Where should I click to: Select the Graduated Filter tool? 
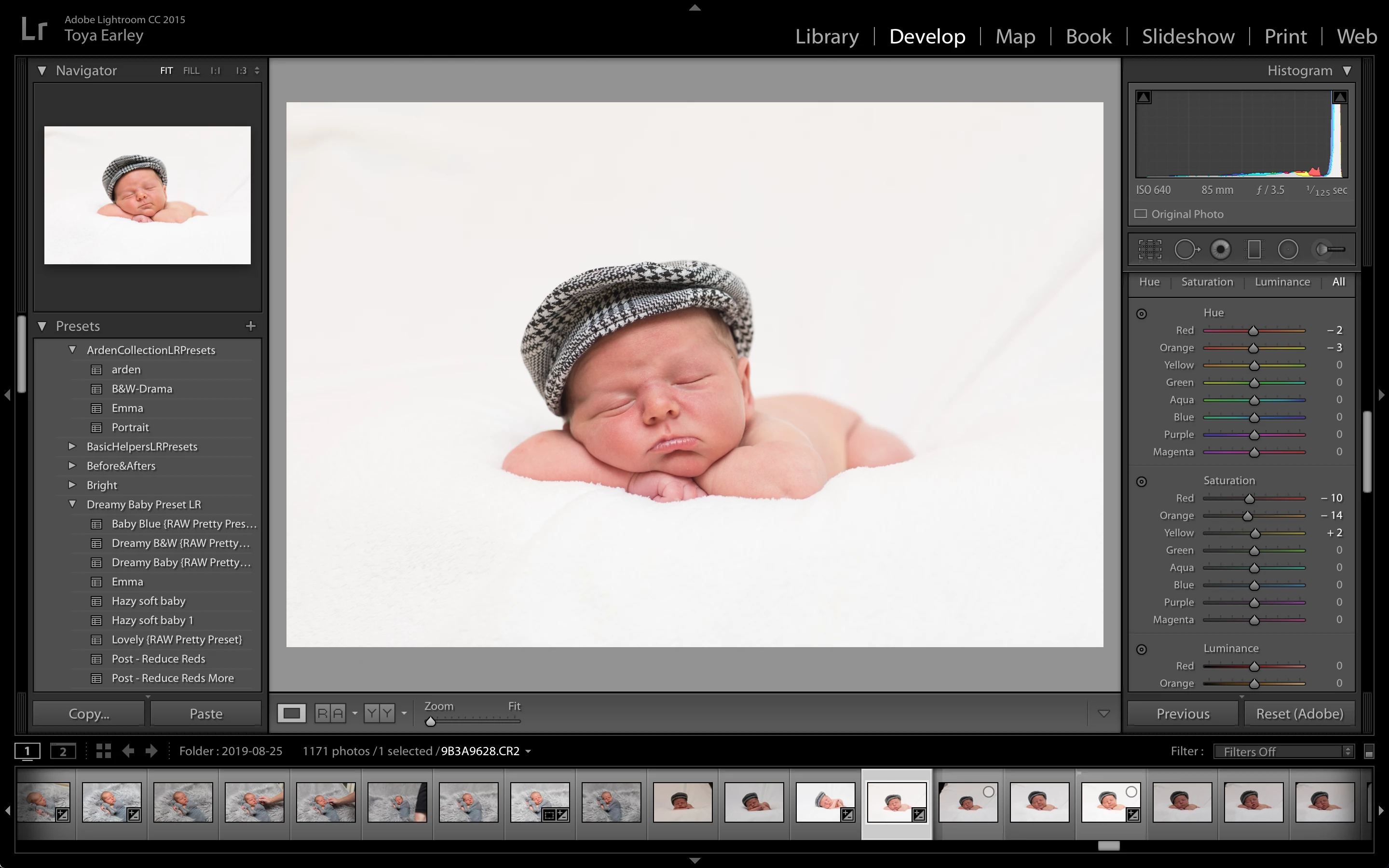(x=1254, y=249)
